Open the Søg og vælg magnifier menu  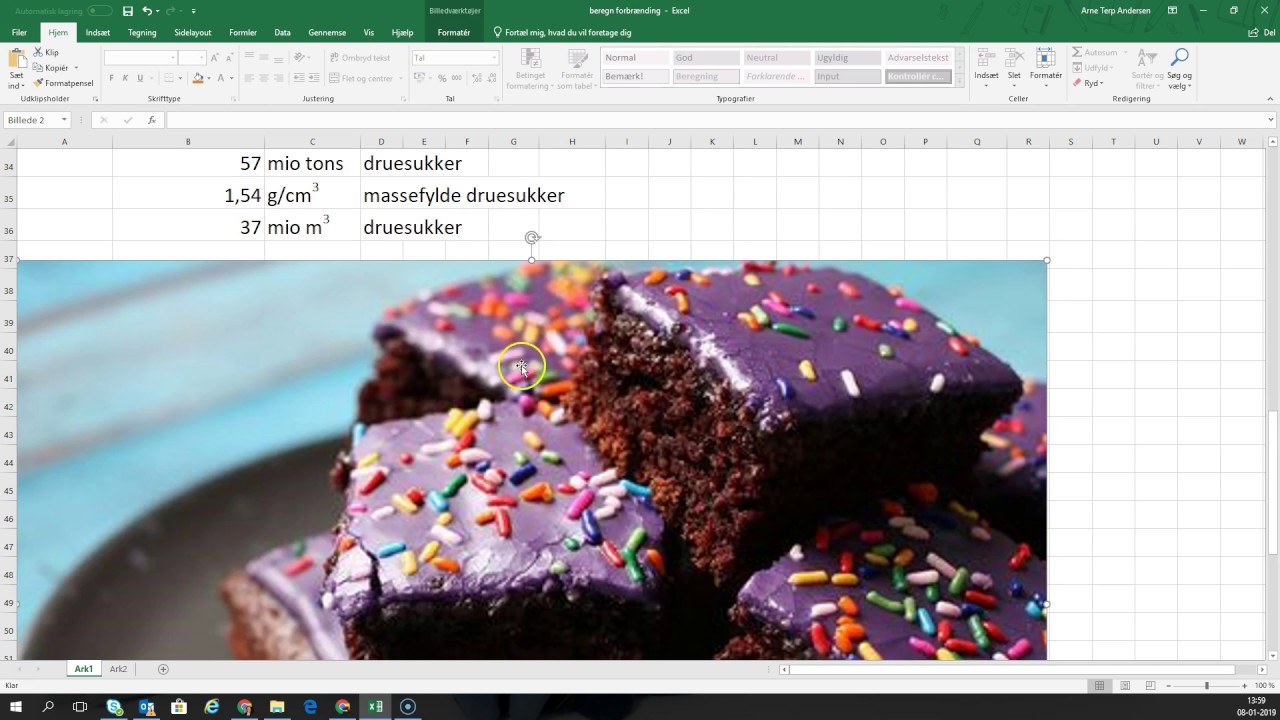tap(1180, 68)
